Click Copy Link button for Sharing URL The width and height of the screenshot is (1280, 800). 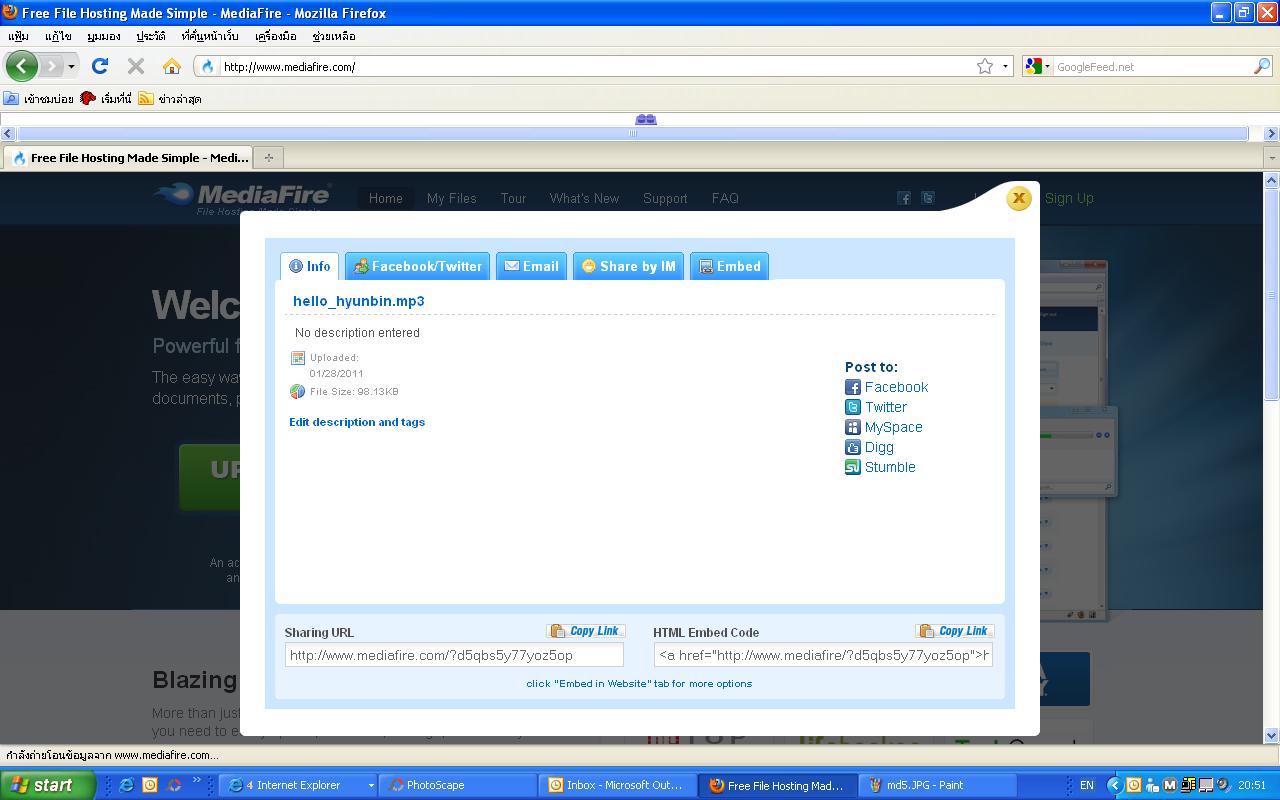[586, 631]
